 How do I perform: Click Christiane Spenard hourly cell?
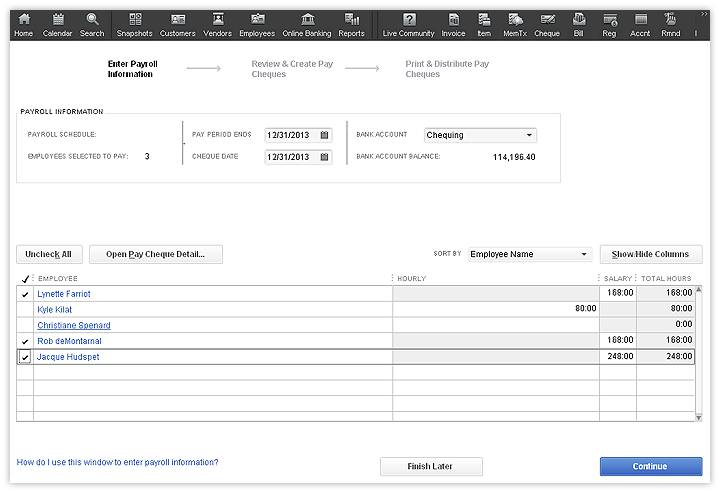[x=496, y=325]
